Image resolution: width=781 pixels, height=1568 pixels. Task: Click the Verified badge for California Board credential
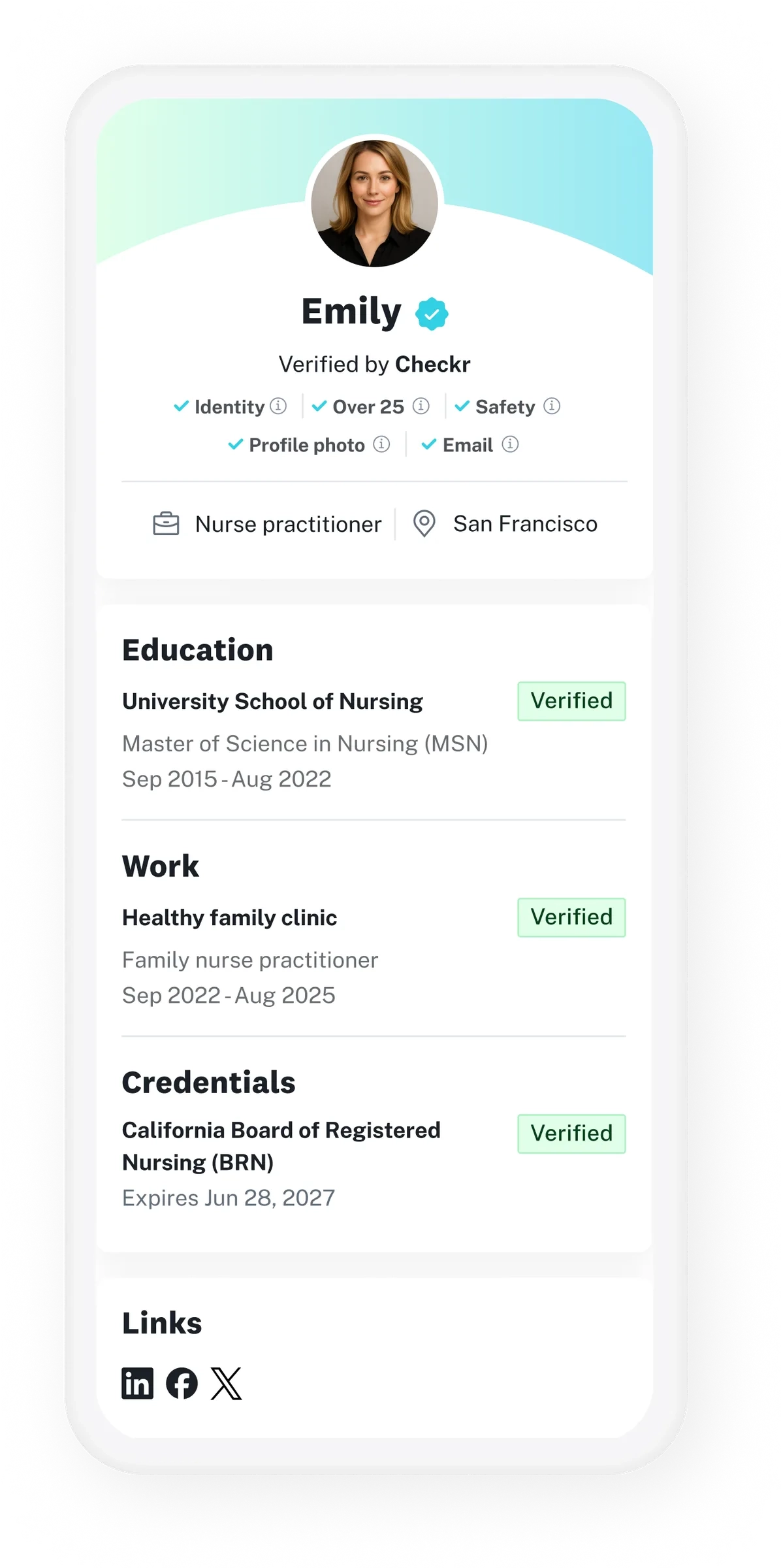pos(571,1134)
